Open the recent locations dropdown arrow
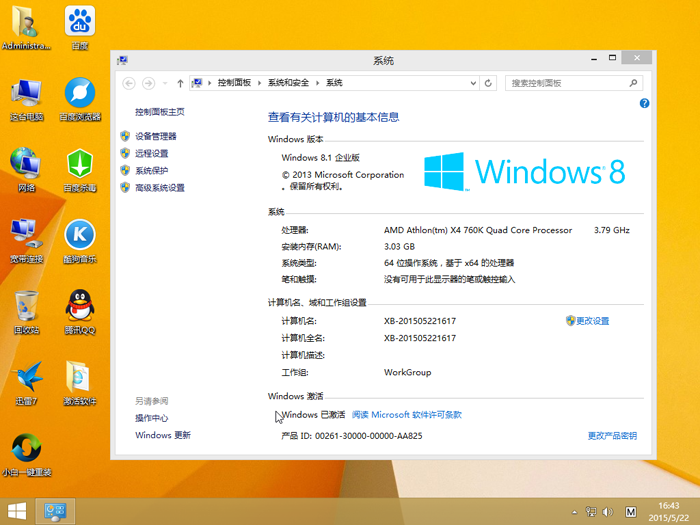The height and width of the screenshot is (525, 700). [x=165, y=83]
